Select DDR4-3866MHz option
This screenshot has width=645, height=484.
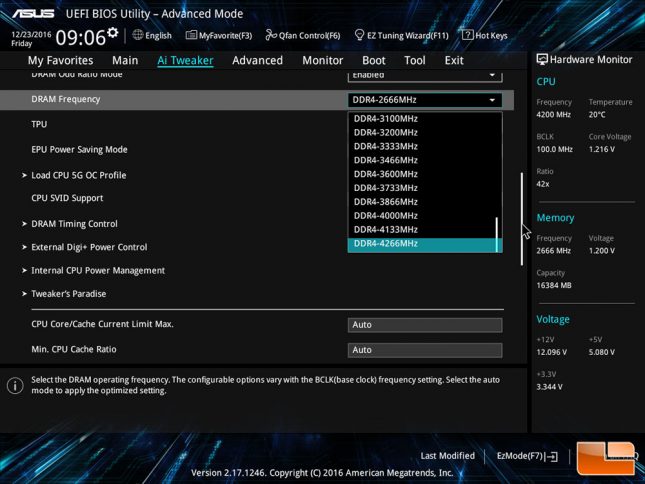(425, 202)
